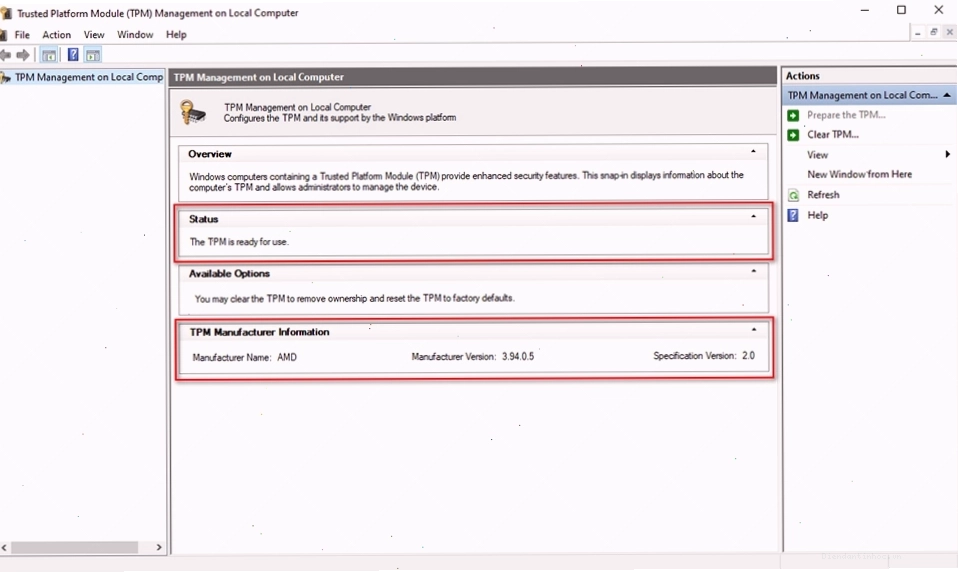
Task: Open the Action menu
Action: [56, 35]
